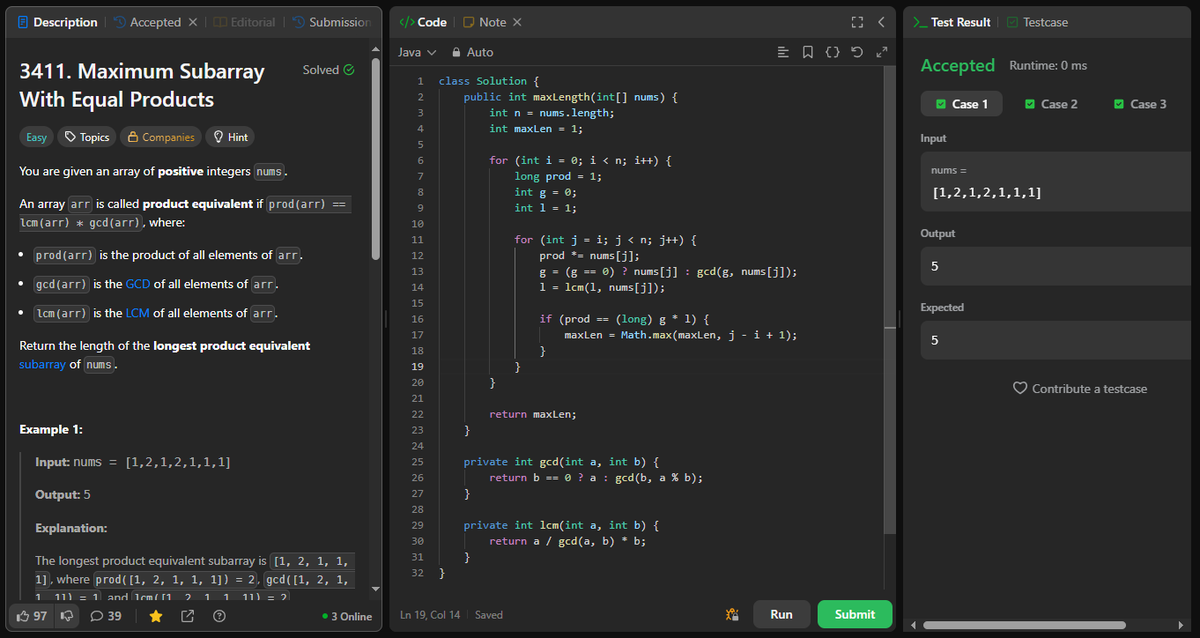This screenshot has height=638, width=1200.
Task: Open the Editorial tab
Action: (244, 21)
